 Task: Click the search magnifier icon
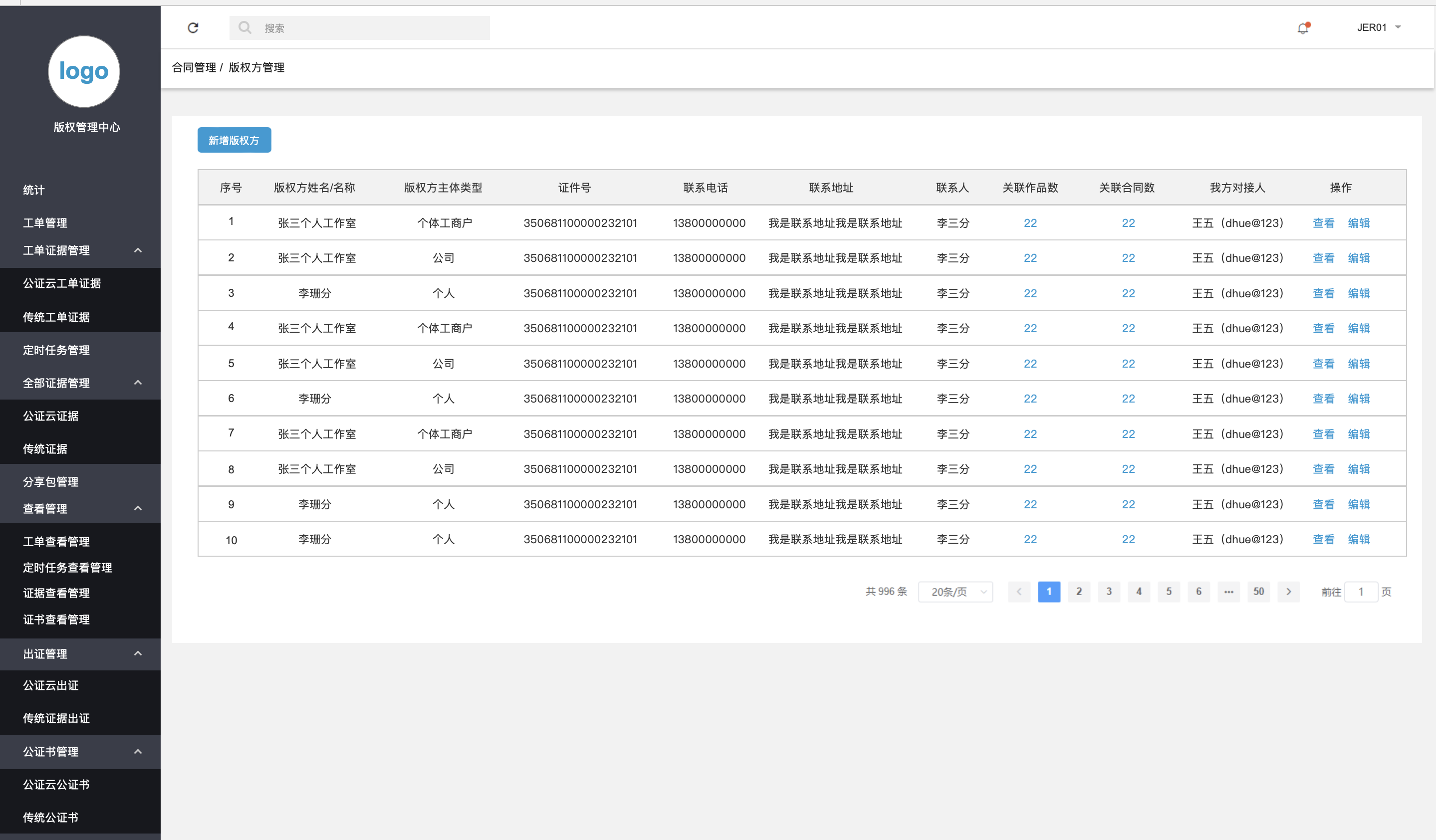pos(245,27)
